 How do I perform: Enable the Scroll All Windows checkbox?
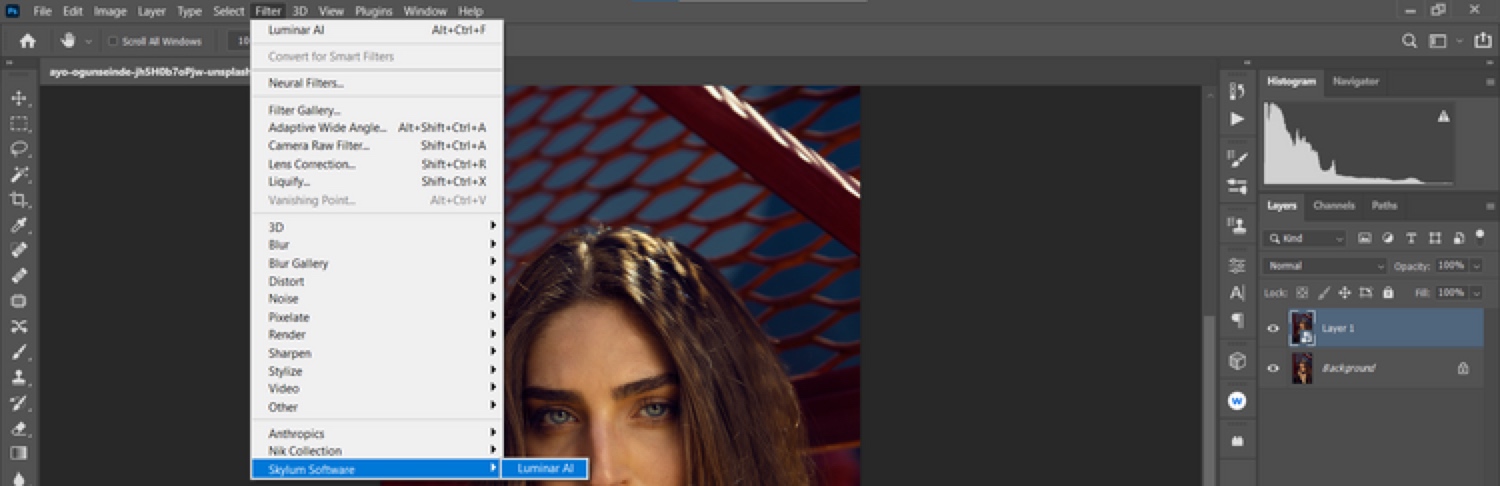click(x=113, y=41)
